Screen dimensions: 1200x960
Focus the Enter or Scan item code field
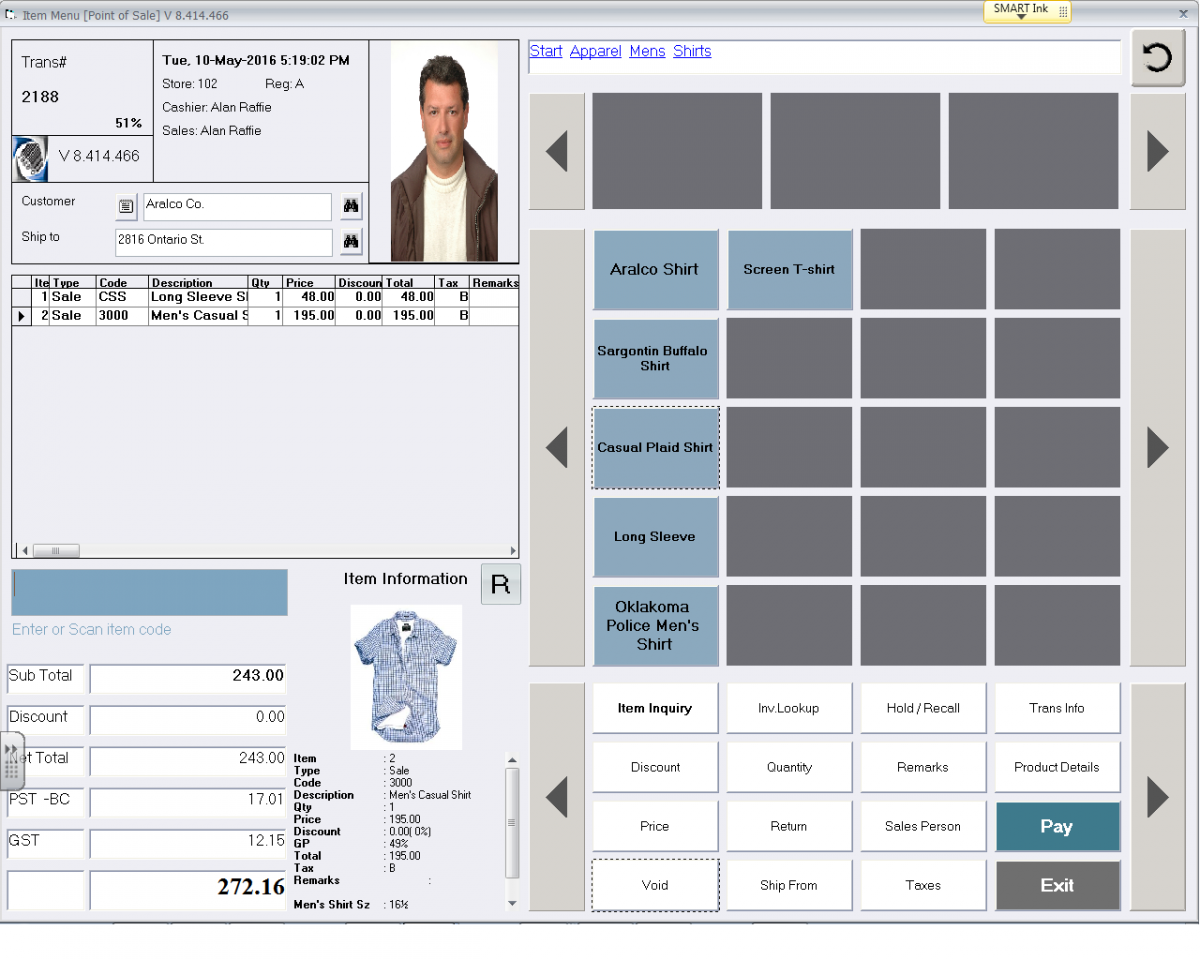[x=150, y=592]
